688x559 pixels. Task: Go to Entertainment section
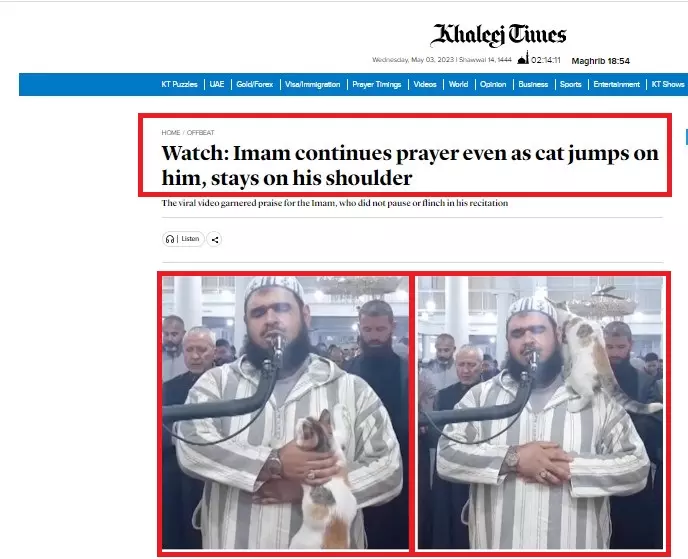[616, 84]
